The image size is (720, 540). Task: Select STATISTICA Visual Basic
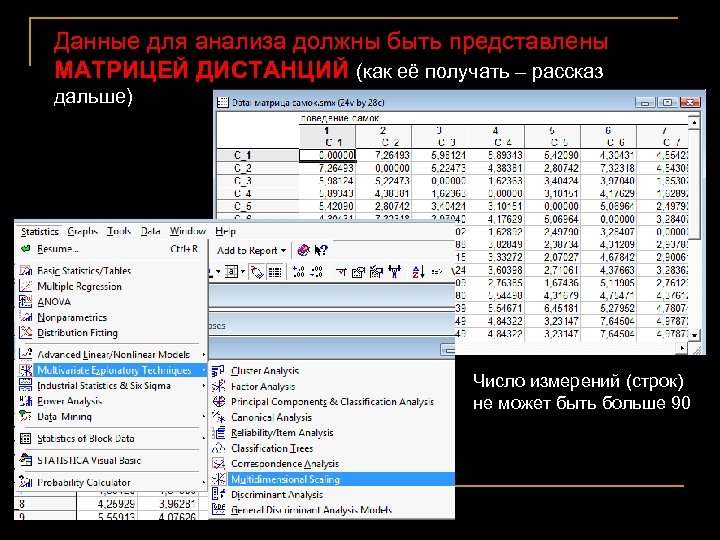point(110,461)
